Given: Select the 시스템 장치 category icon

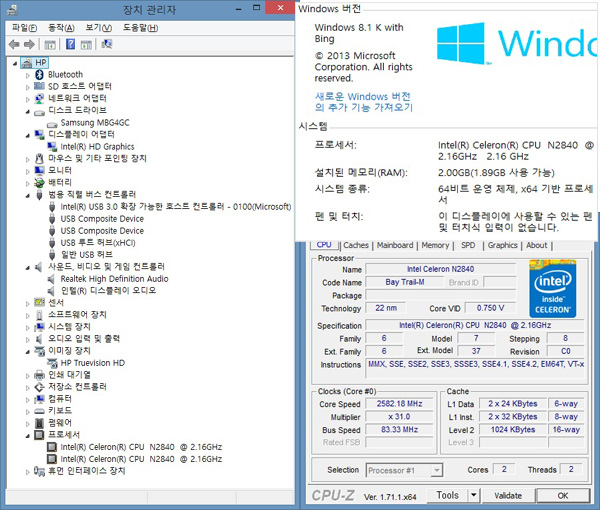Looking at the screenshot, I should click(x=39, y=327).
